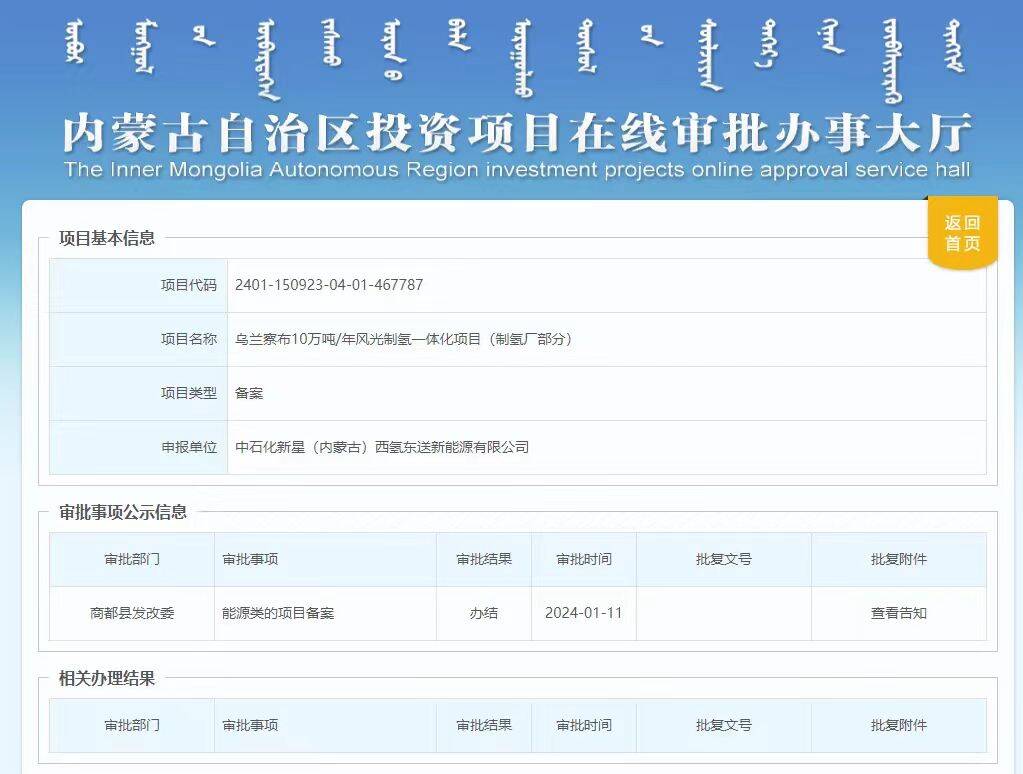Click the 商都县发改委 department cell
Image resolution: width=1023 pixels, height=774 pixels.
pos(132,613)
